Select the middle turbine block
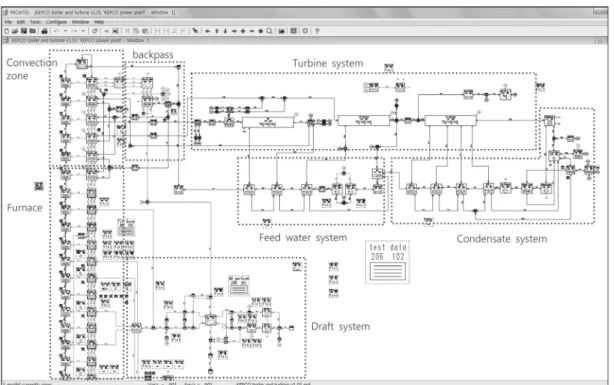Image resolution: width=614 pixels, height=385 pixels. [x=364, y=120]
